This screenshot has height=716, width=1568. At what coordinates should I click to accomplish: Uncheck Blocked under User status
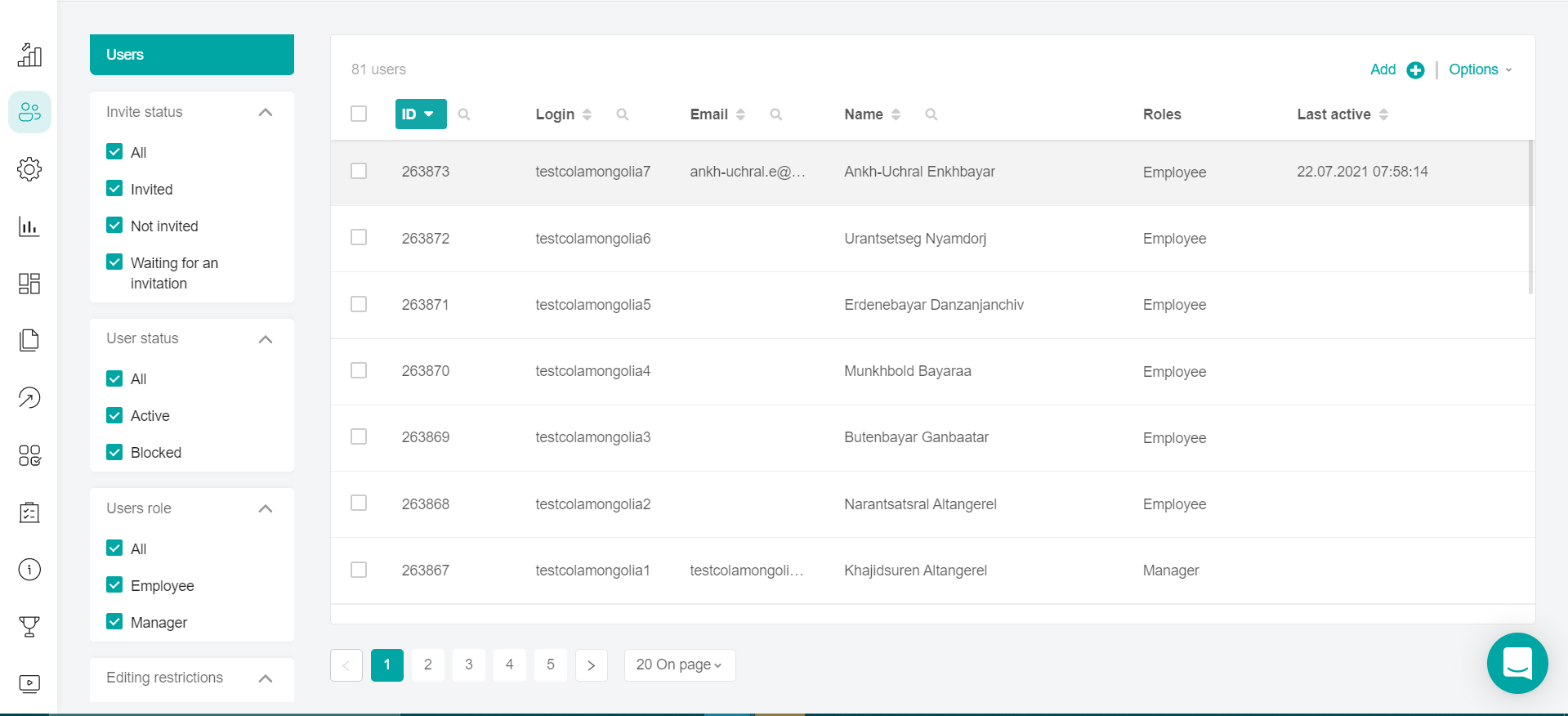point(114,452)
